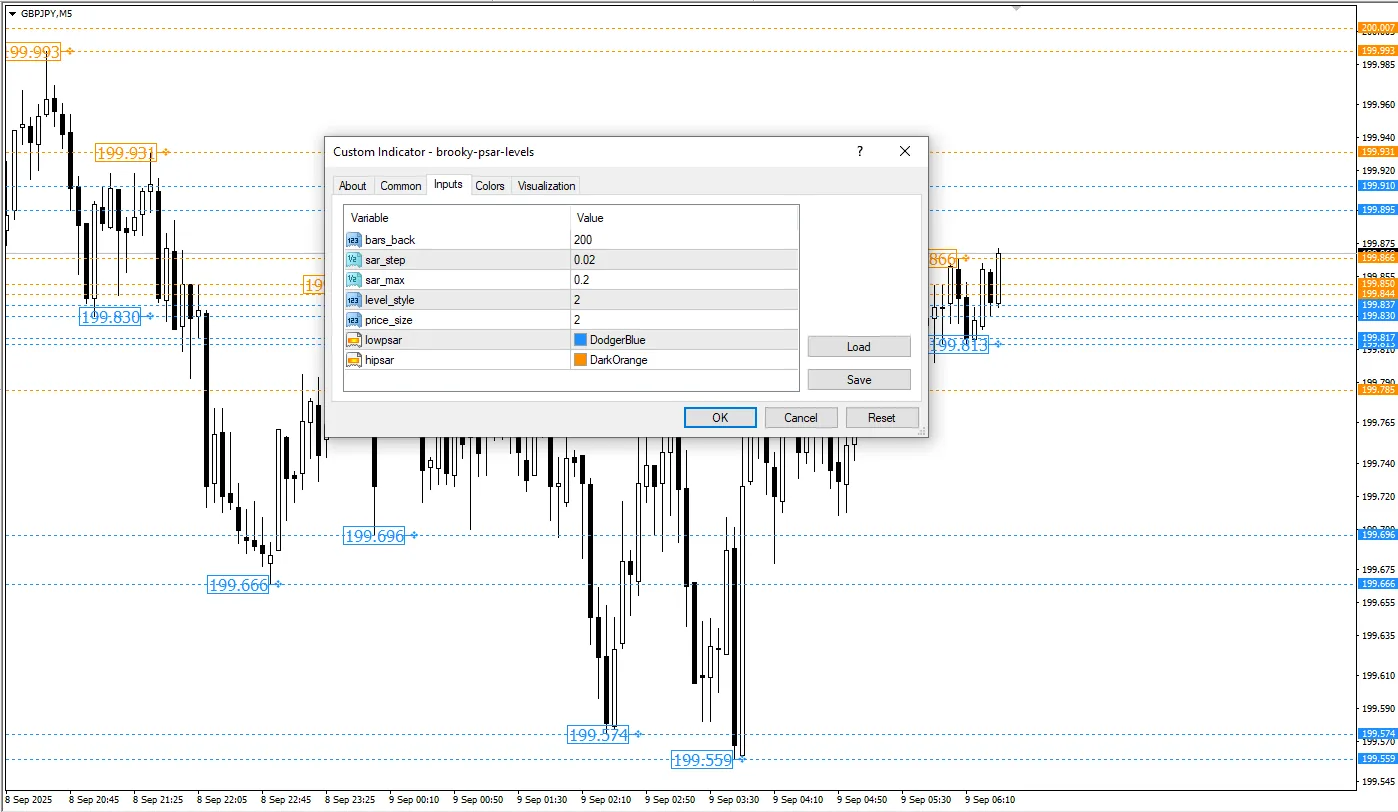The width and height of the screenshot is (1398, 812).
Task: Switch to the About tab
Action: 352,186
